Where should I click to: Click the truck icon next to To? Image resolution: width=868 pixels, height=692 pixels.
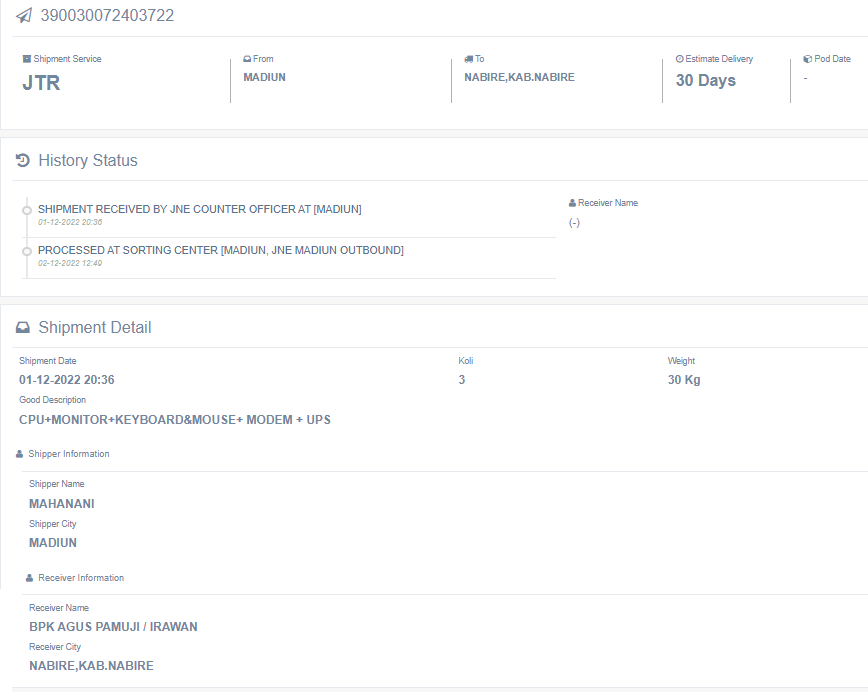coord(468,59)
